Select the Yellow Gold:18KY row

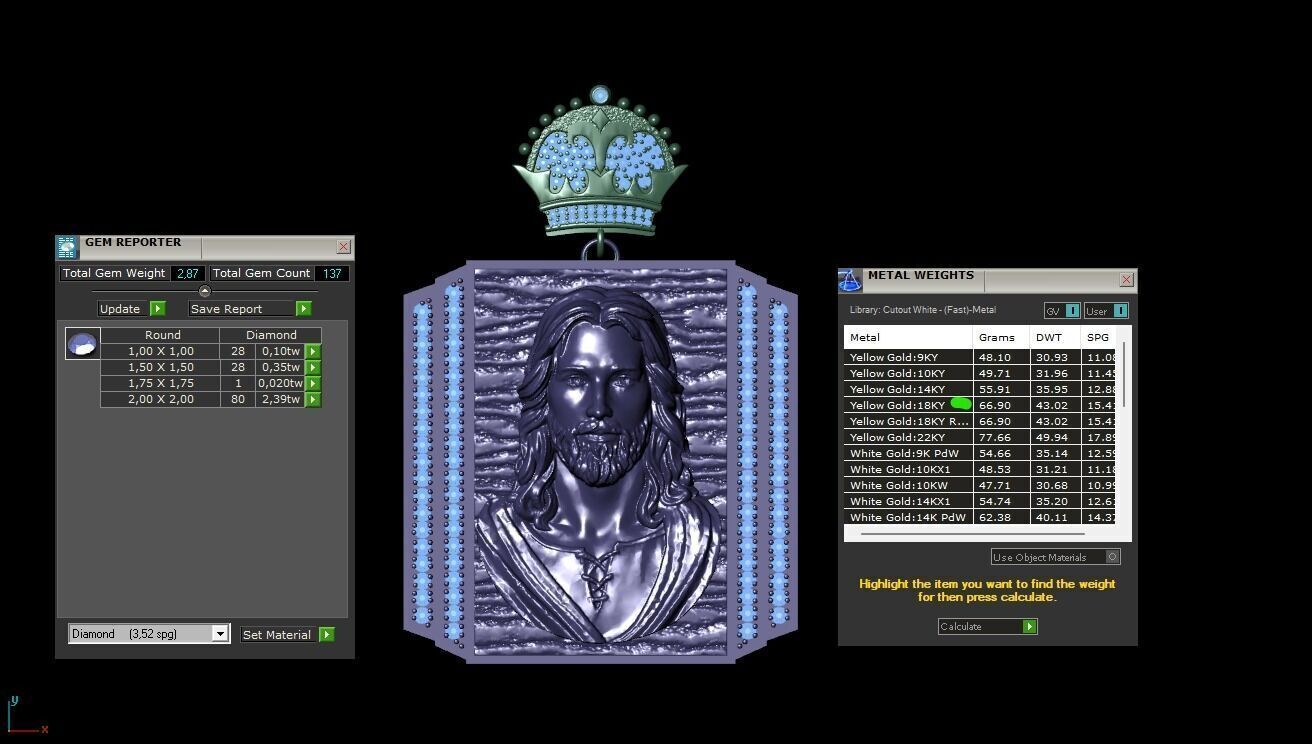[980, 405]
